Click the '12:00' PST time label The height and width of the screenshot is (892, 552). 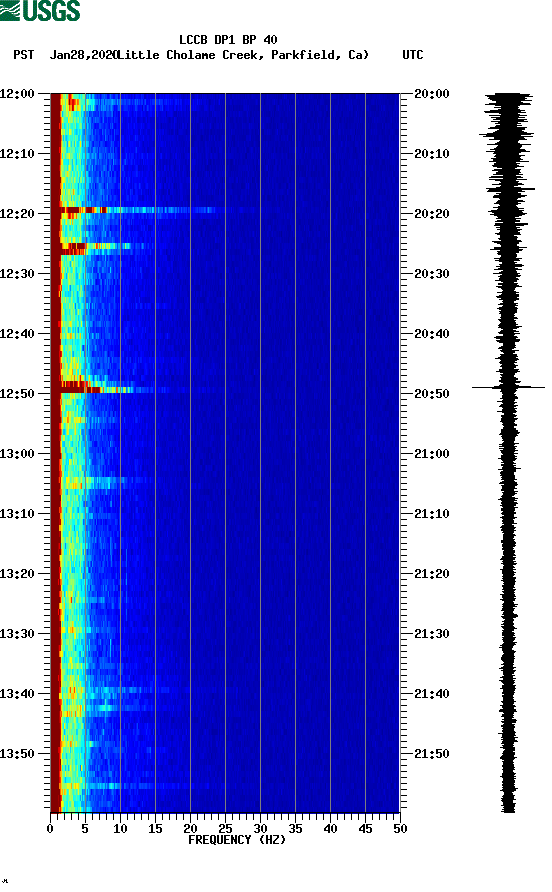[x=18, y=94]
